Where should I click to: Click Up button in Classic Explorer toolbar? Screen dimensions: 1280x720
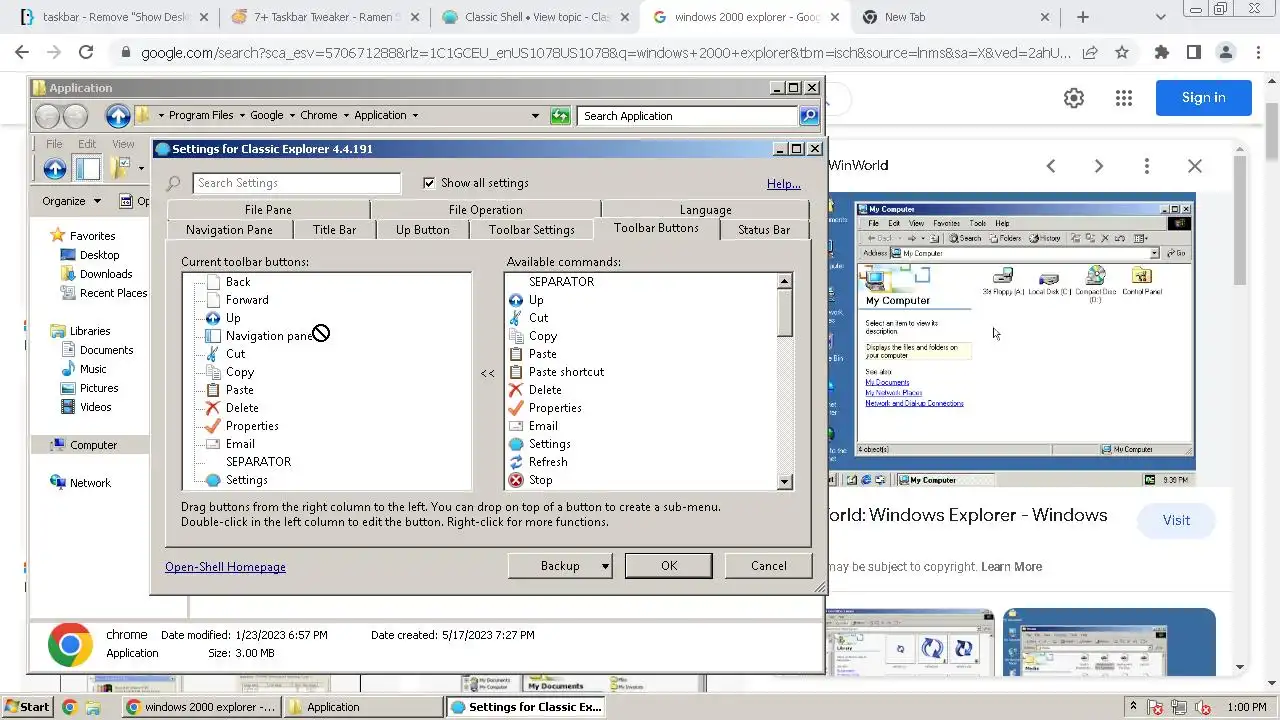(55, 169)
